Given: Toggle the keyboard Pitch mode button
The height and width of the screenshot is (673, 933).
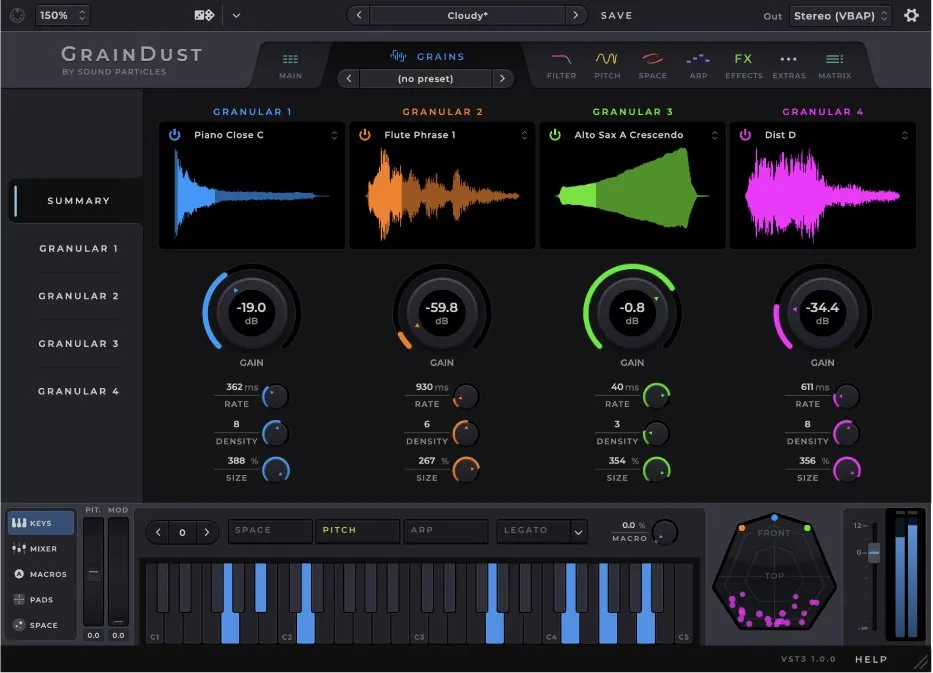Looking at the screenshot, I should [358, 531].
